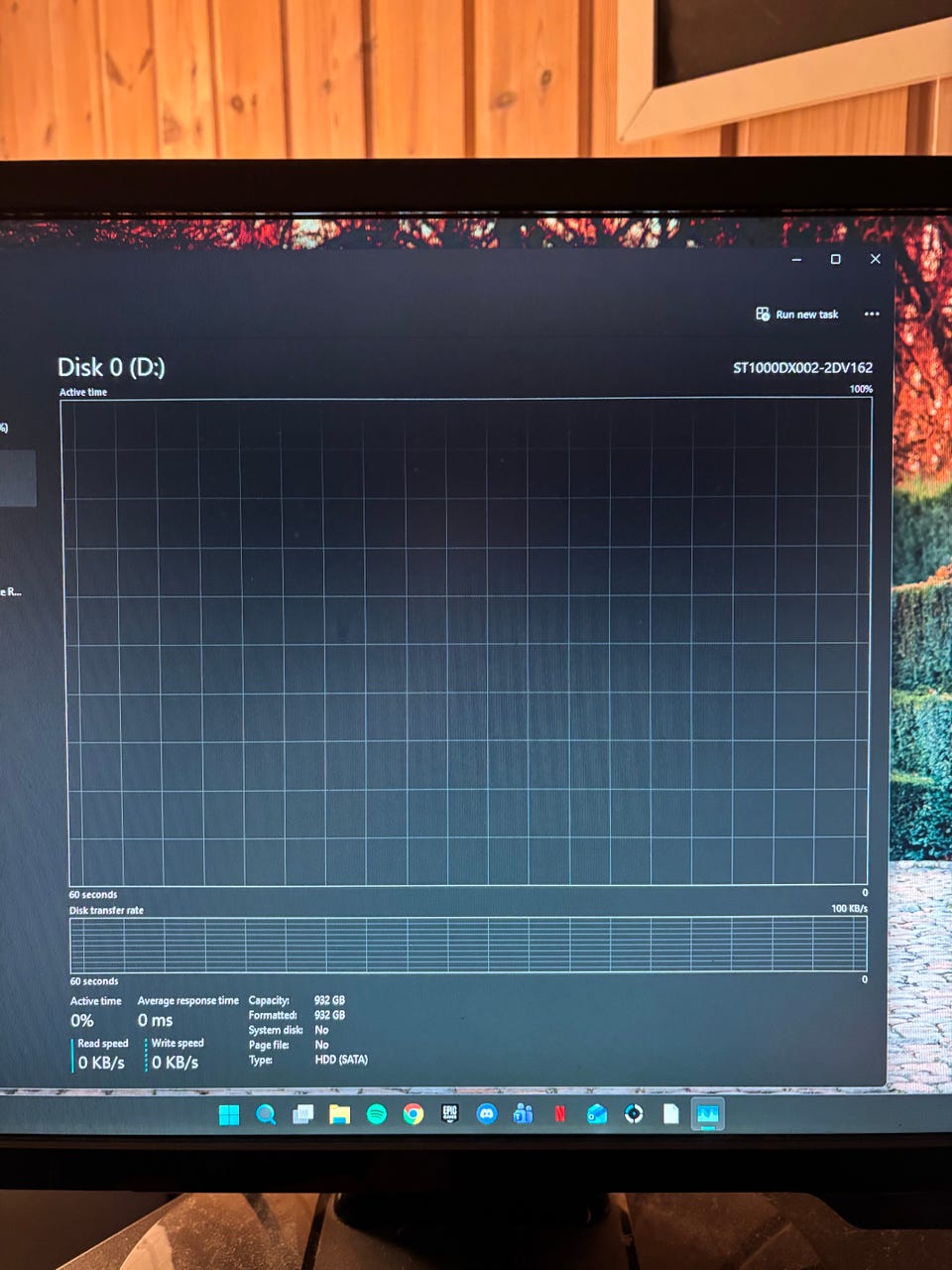Minimize the Task Manager window

point(797,259)
